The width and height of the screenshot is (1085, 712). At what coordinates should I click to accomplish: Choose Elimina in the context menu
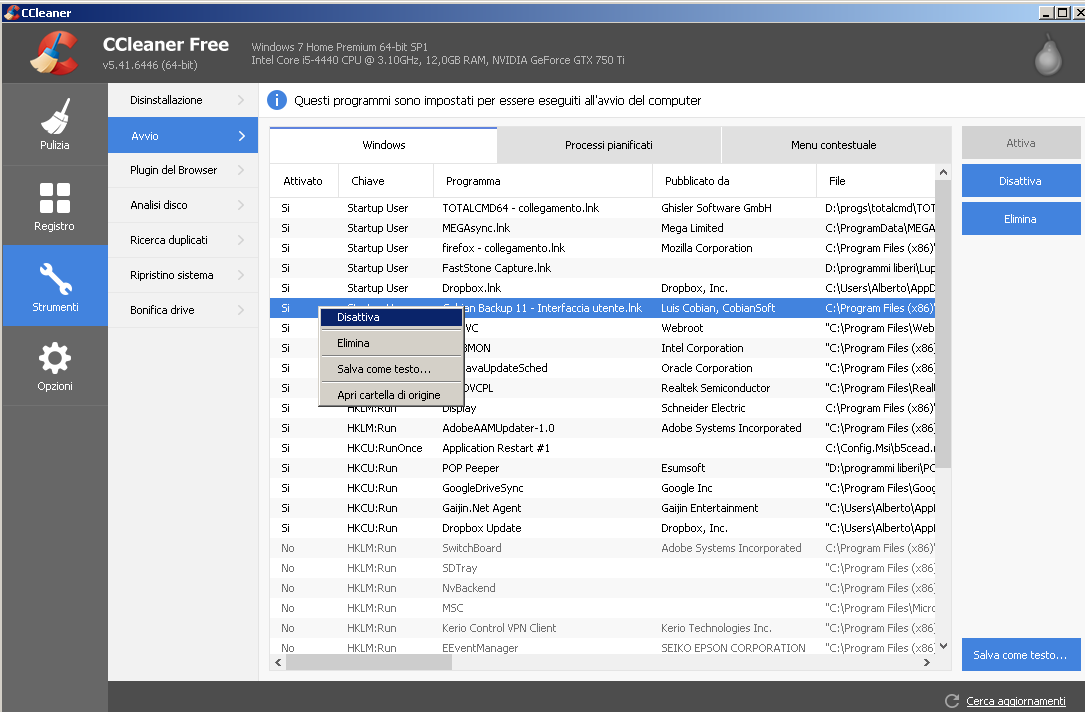[x=391, y=343]
